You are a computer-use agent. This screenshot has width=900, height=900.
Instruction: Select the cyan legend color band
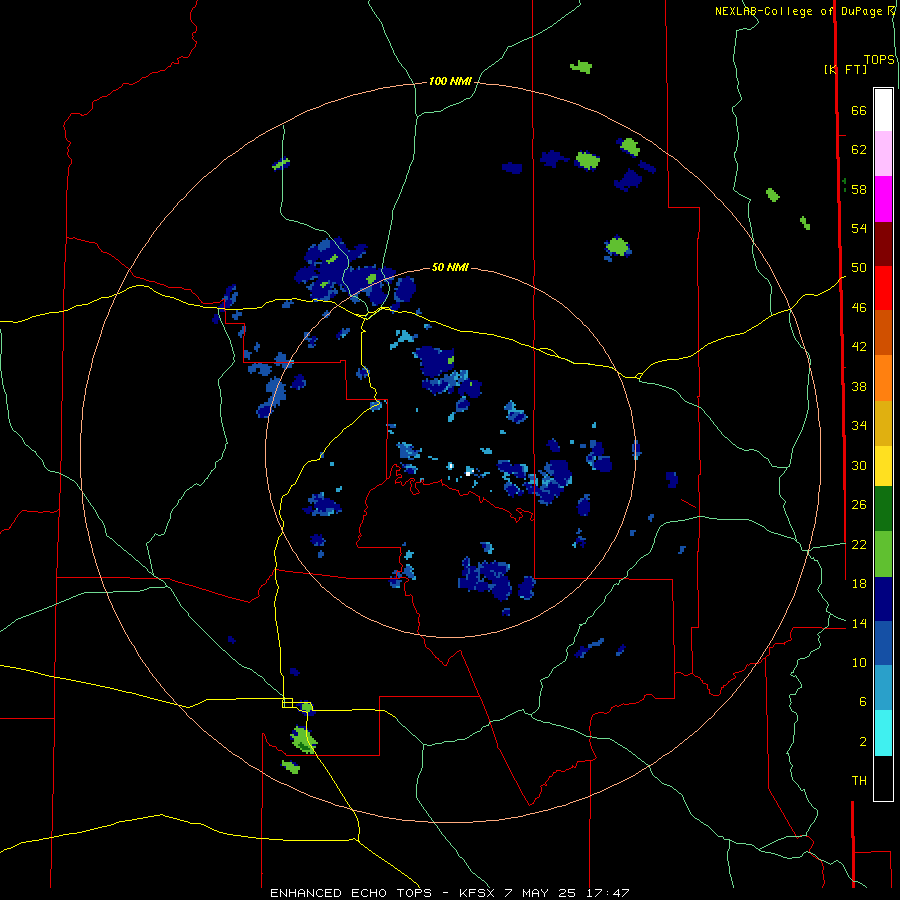[883, 733]
